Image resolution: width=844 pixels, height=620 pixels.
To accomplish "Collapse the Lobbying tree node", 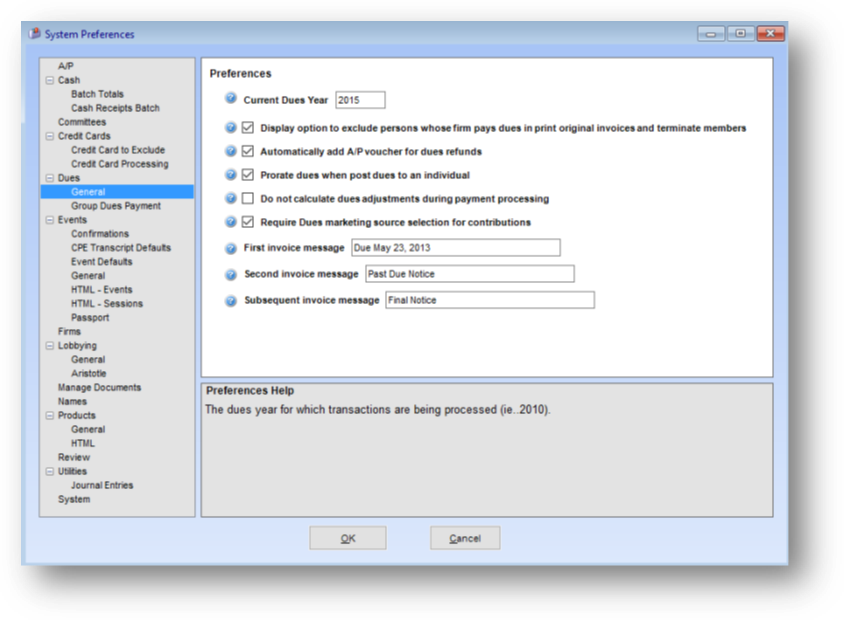I will [x=50, y=346].
